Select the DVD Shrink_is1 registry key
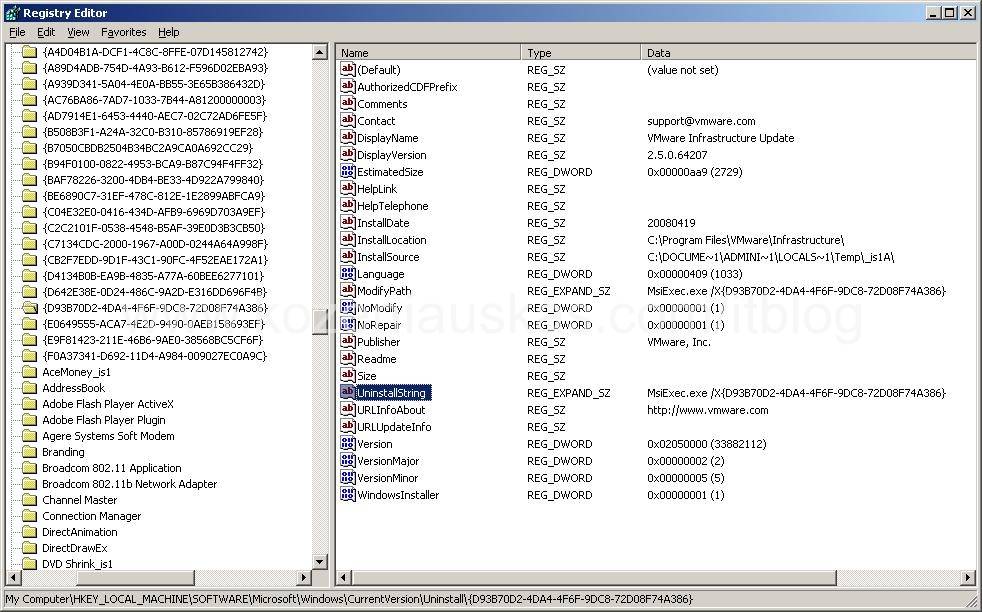982x612 pixels. (77, 564)
